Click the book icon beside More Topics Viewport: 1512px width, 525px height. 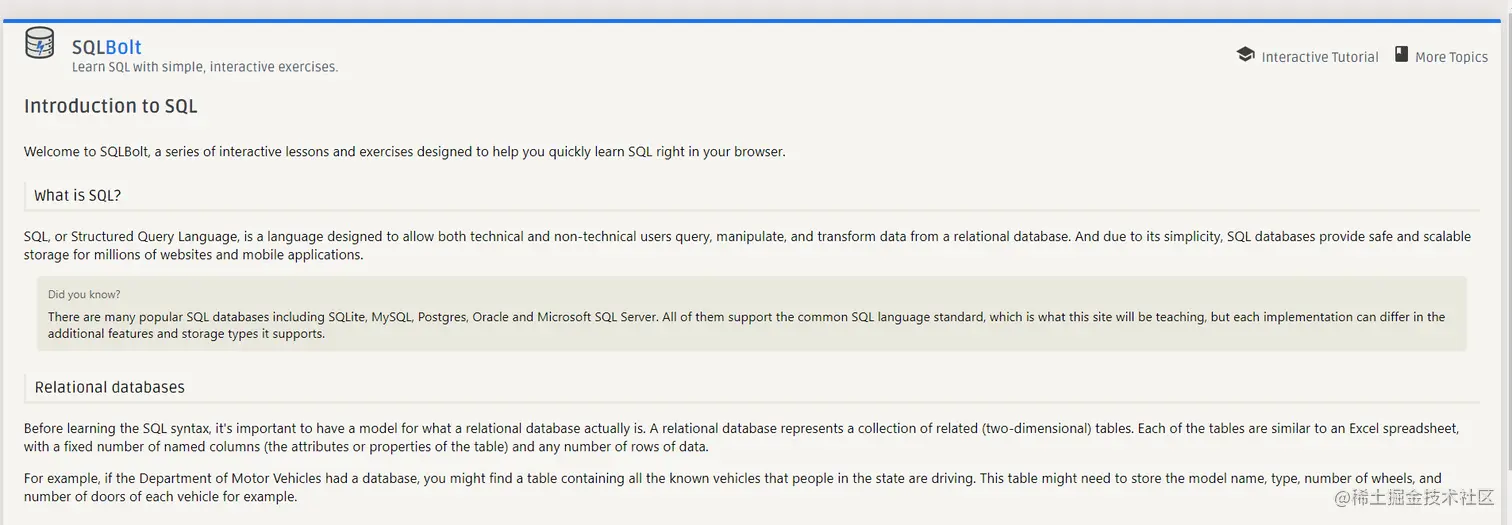(1401, 54)
